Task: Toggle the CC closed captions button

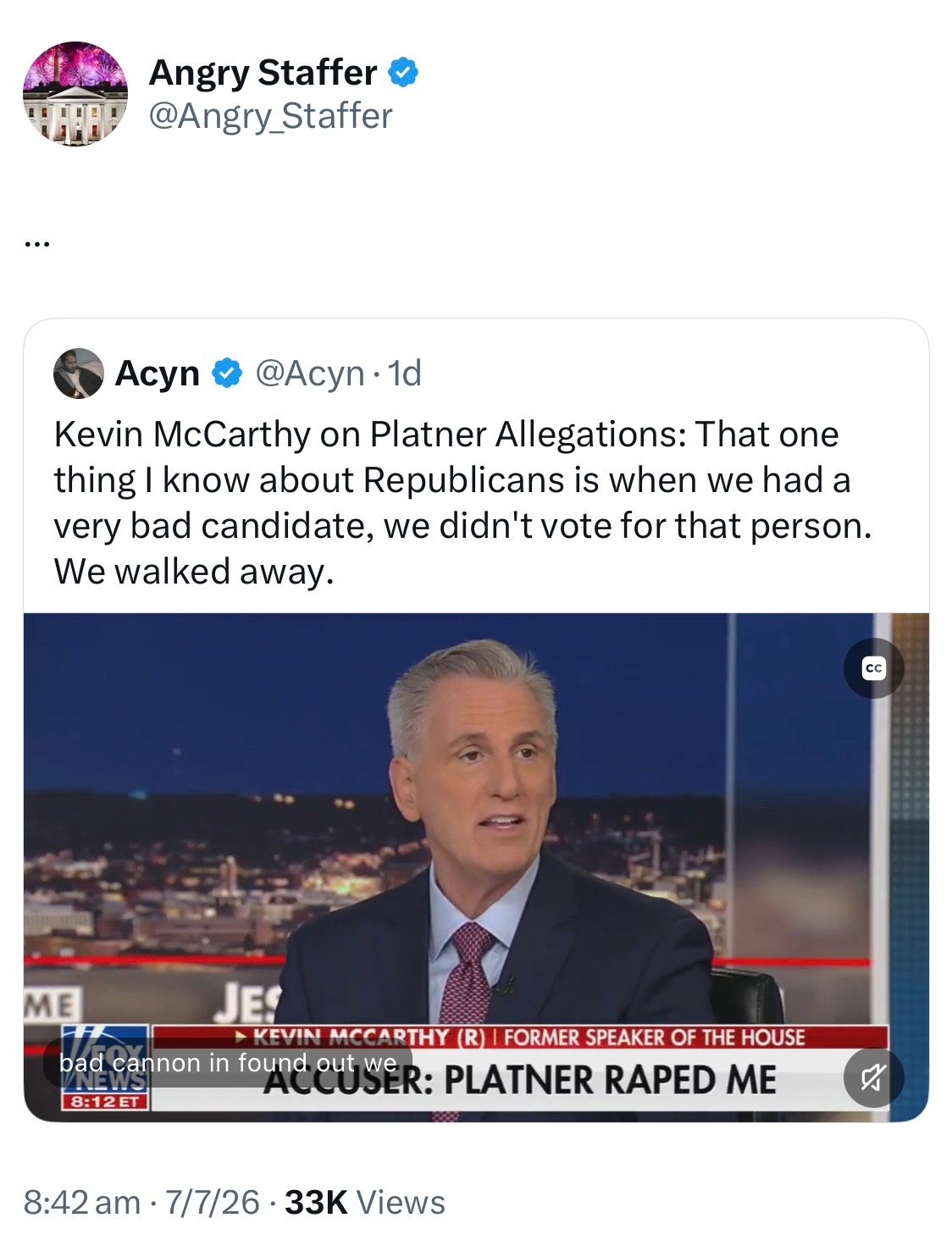Action: 873,668
